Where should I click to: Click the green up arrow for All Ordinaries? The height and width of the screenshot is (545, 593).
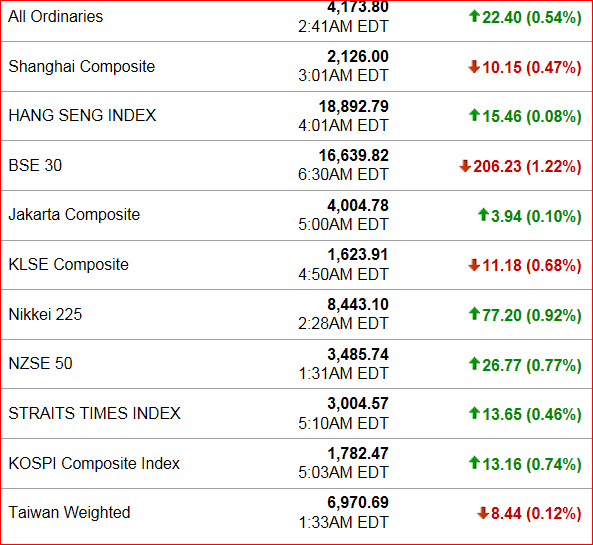pyautogui.click(x=474, y=16)
